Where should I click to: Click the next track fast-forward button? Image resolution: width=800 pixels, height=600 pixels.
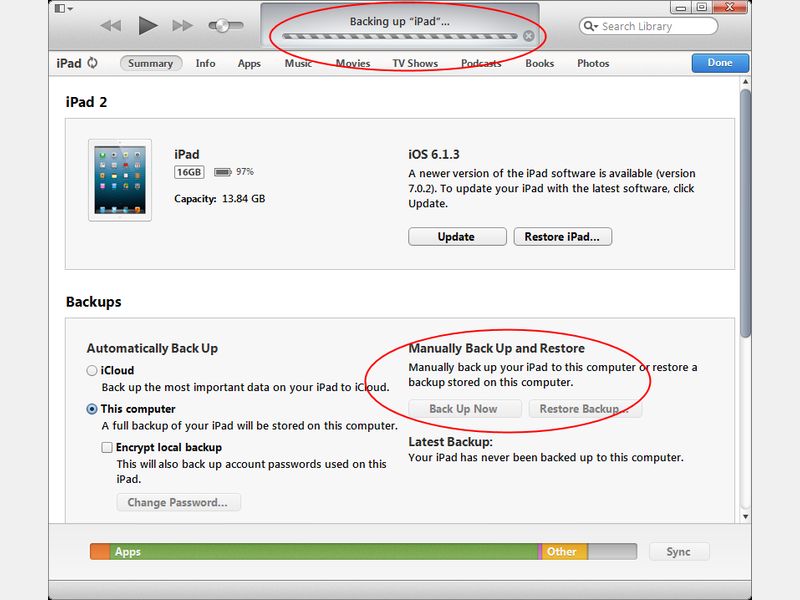point(182,26)
